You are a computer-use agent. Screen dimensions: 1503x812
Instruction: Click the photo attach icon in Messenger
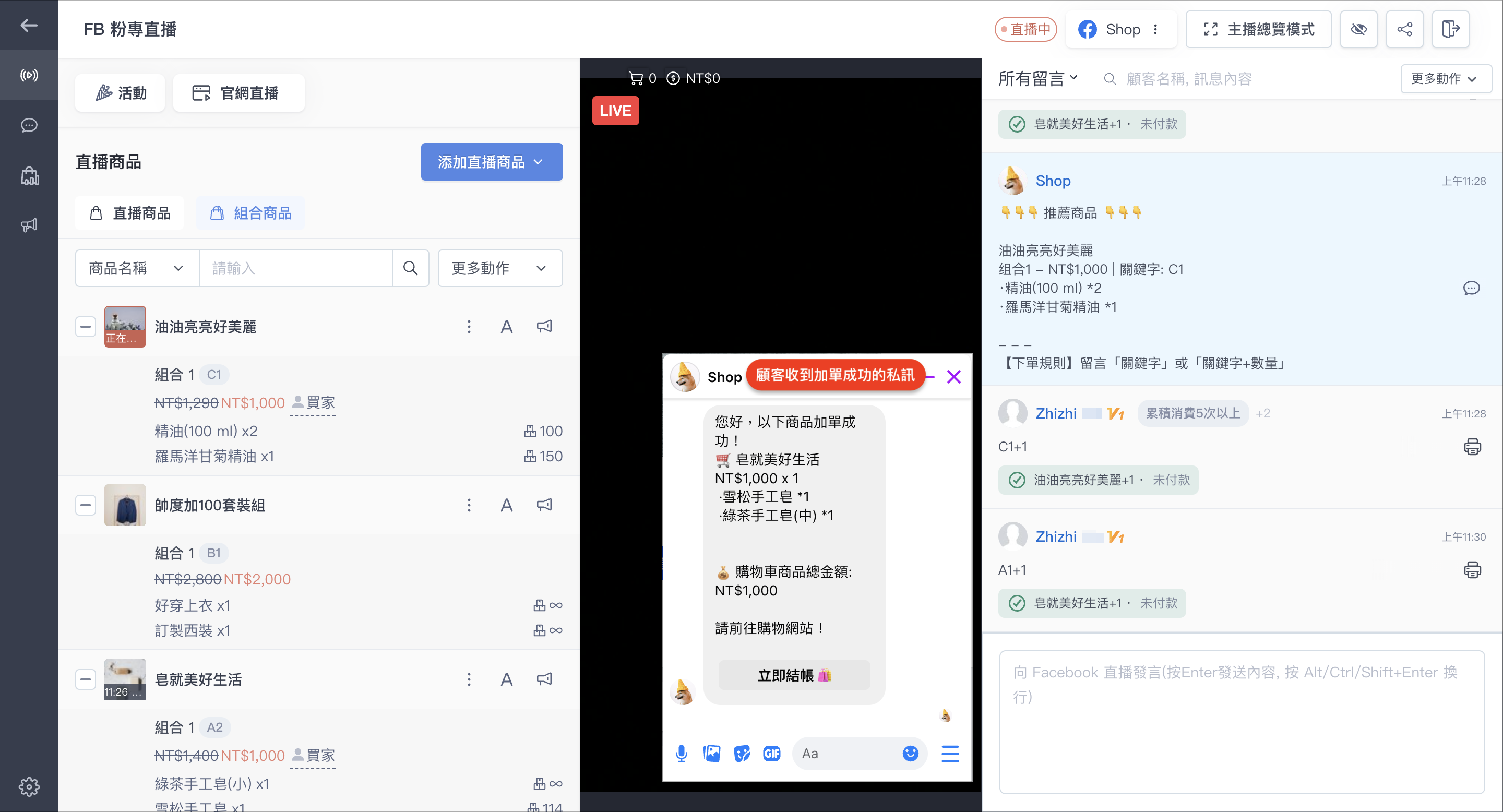pyautogui.click(x=711, y=754)
